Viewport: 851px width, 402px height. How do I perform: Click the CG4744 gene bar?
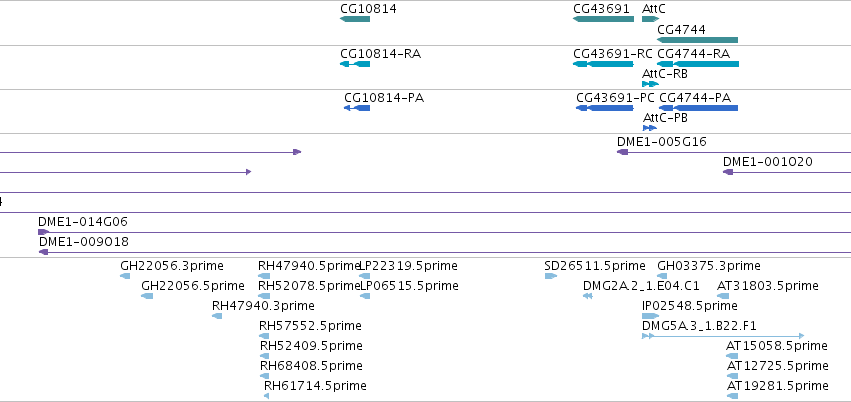click(x=697, y=40)
